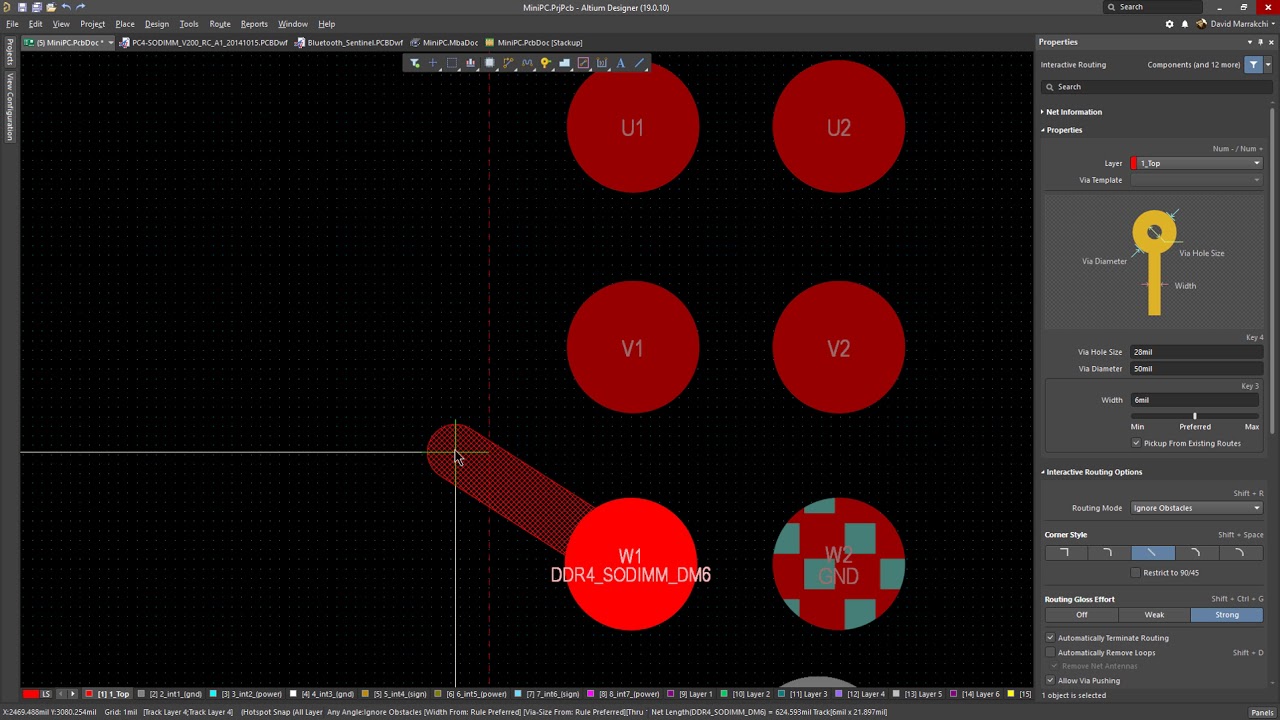This screenshot has width=1280, height=720.
Task: Open the Panels button in status bar
Action: 1261,713
